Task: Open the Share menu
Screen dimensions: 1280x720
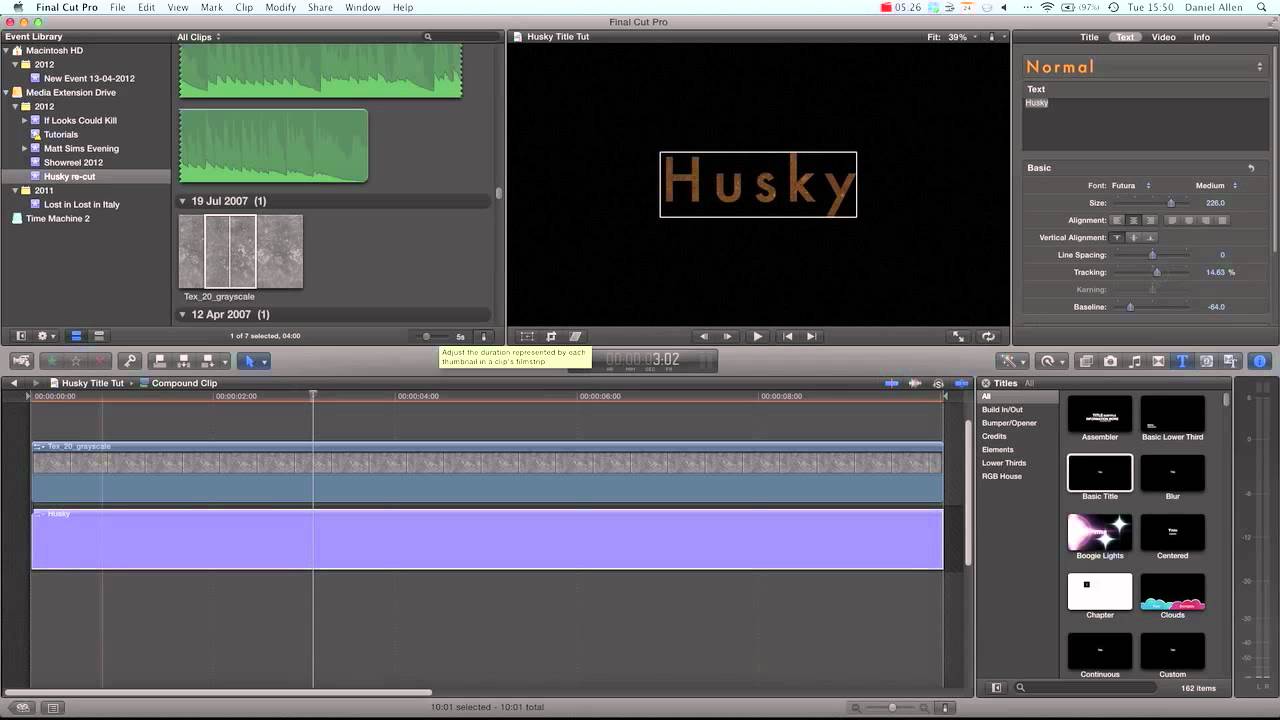Action: coord(320,7)
